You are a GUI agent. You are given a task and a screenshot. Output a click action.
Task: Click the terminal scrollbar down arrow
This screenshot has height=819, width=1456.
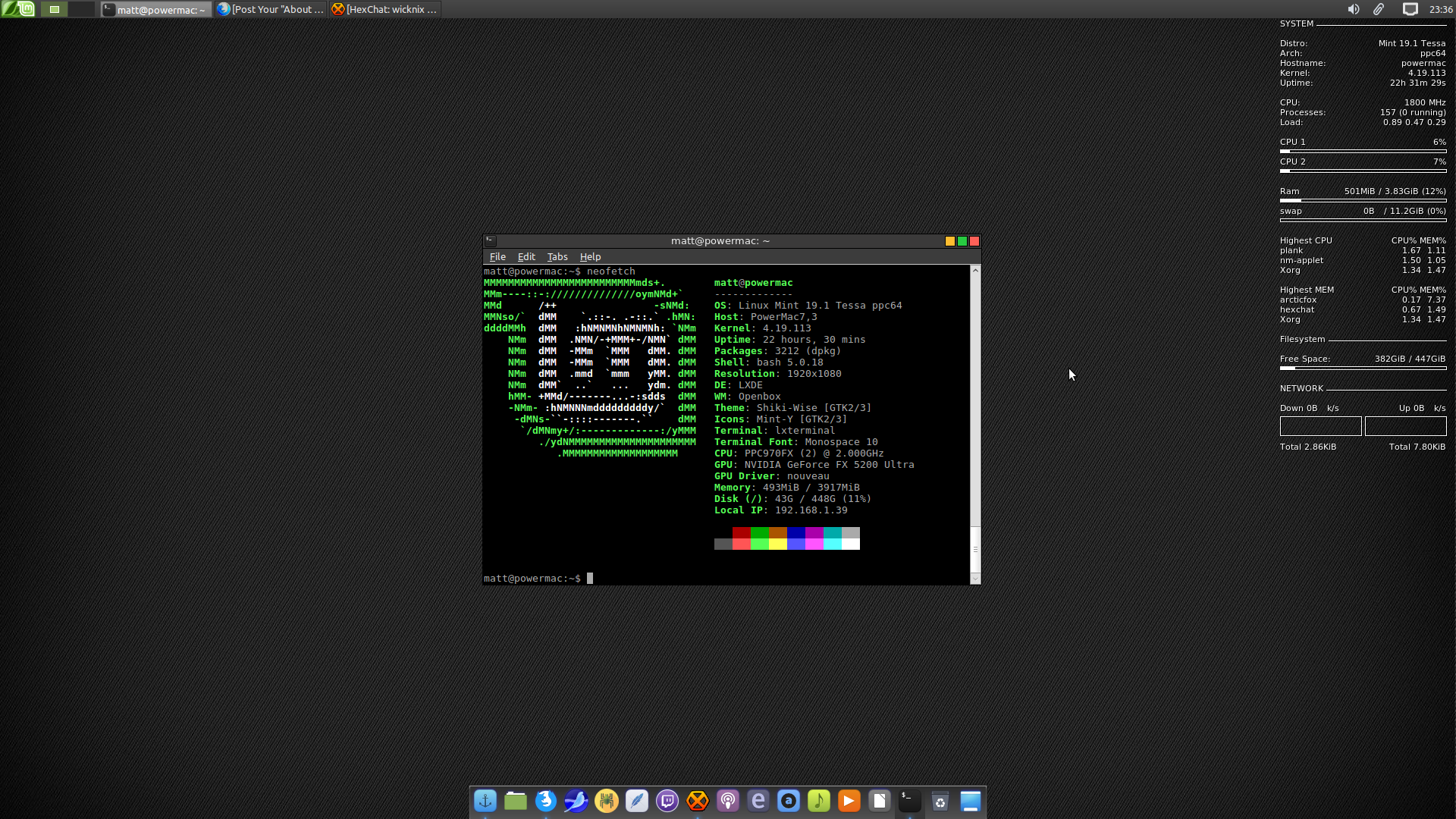pos(975,579)
